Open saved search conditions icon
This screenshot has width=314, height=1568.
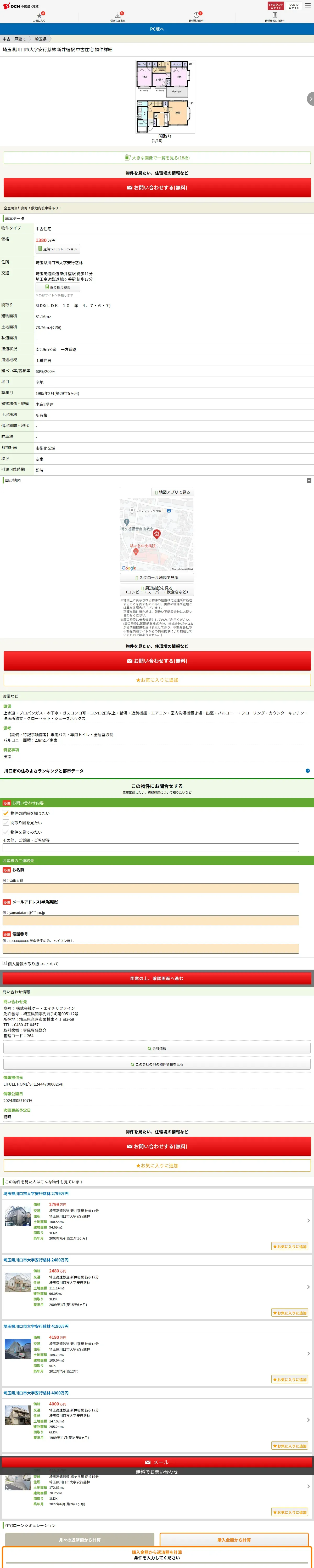(118, 16)
